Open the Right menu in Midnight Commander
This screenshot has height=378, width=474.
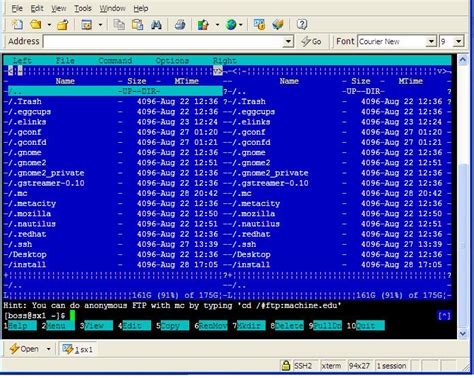[x=225, y=61]
